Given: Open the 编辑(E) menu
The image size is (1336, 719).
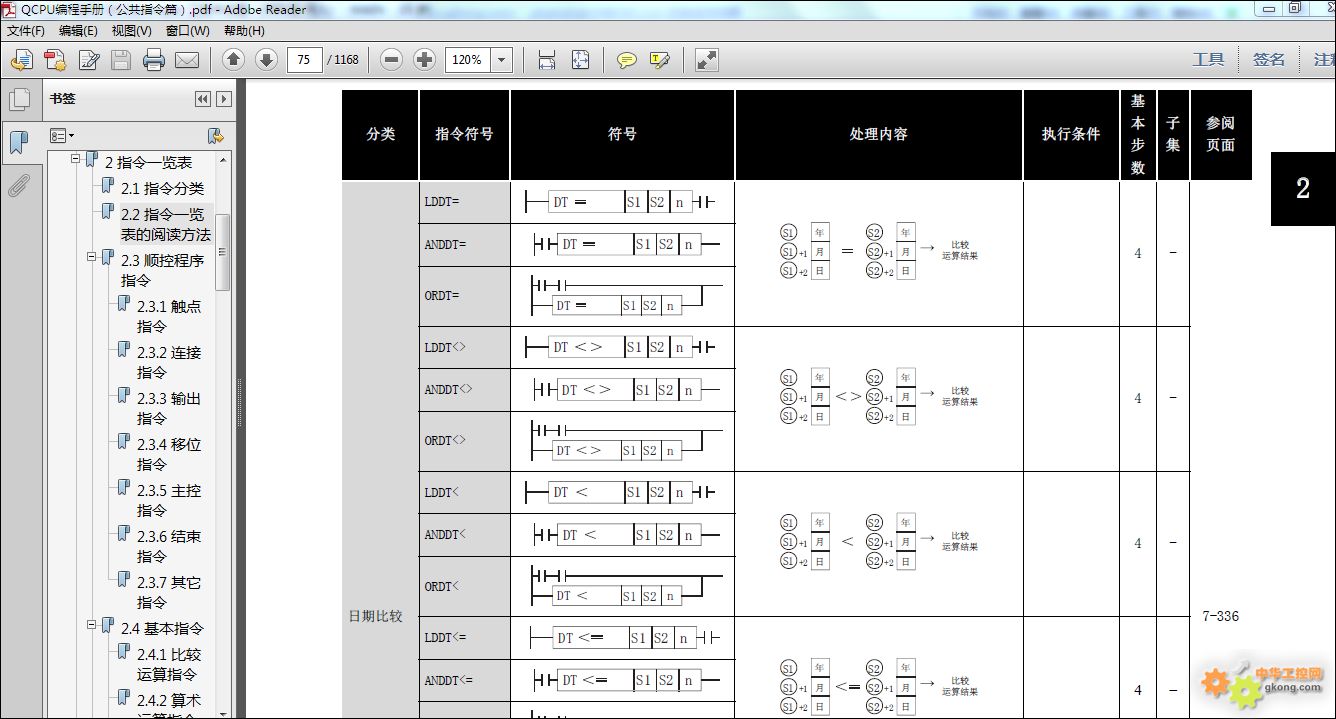Looking at the screenshot, I should point(78,30).
